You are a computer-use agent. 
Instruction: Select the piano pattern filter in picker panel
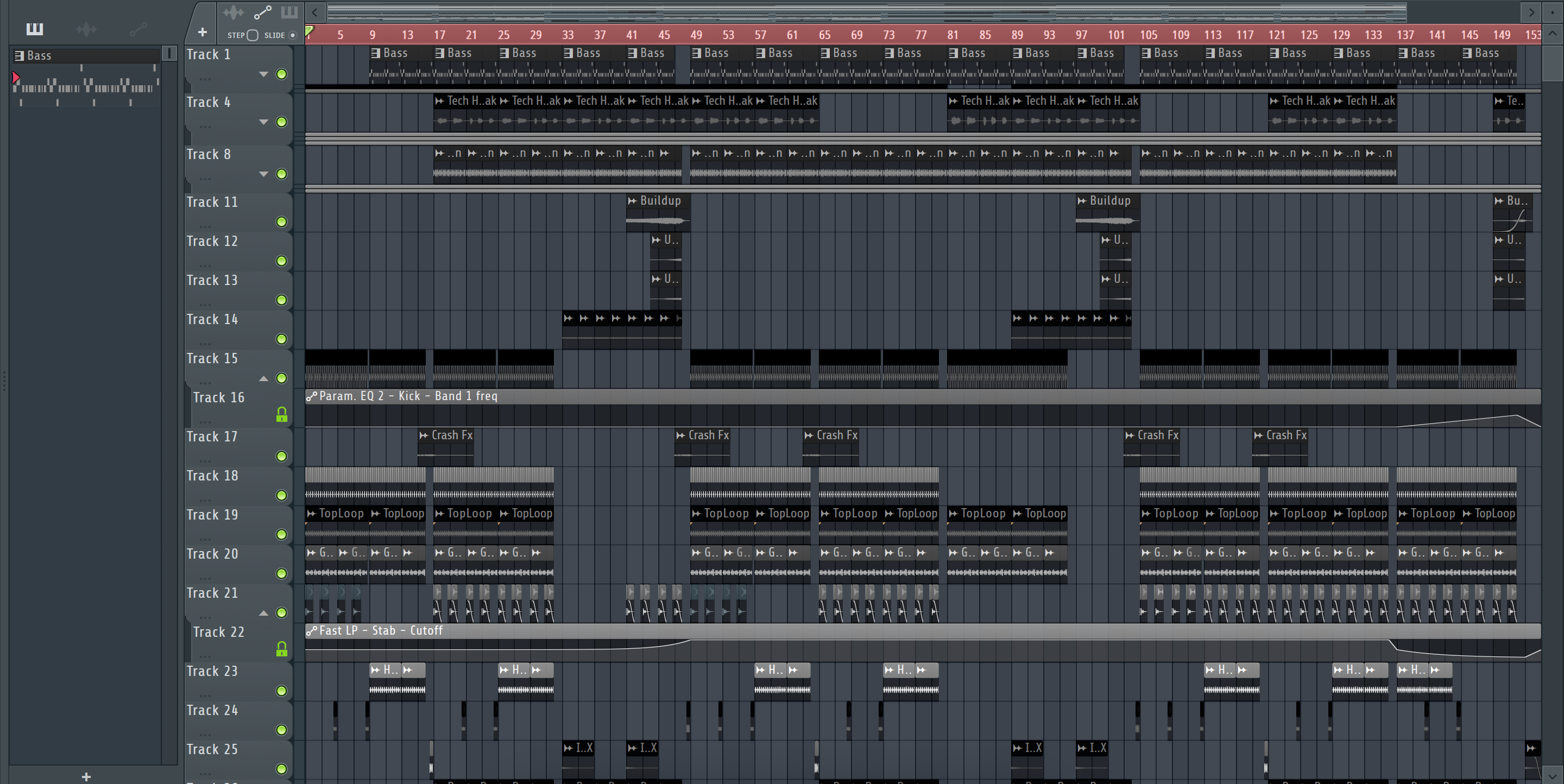tap(35, 29)
